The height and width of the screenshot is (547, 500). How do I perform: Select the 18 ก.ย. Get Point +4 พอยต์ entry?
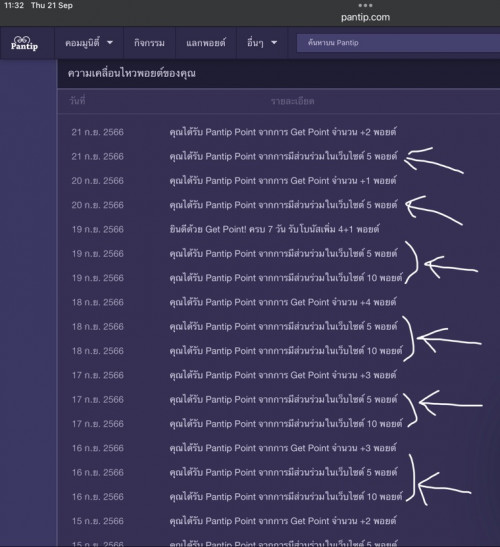(x=283, y=302)
